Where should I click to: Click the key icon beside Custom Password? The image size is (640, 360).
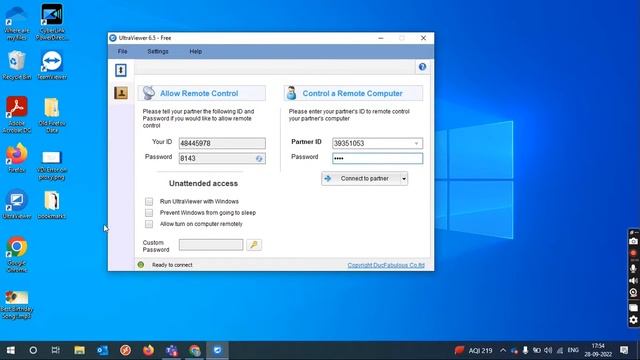(254, 245)
